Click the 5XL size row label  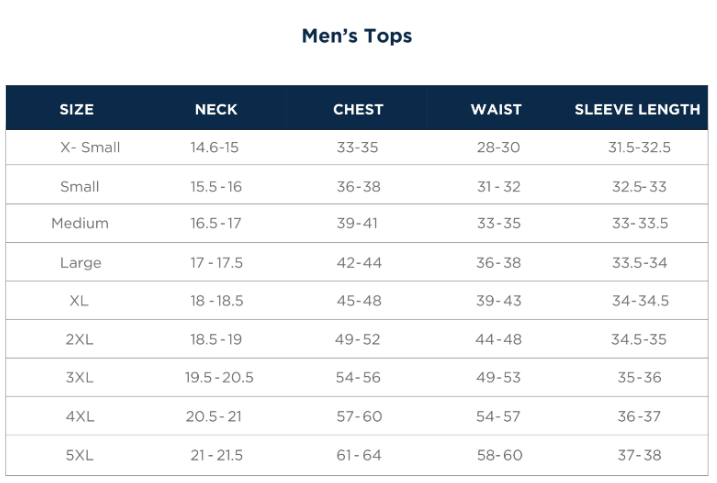(80, 455)
